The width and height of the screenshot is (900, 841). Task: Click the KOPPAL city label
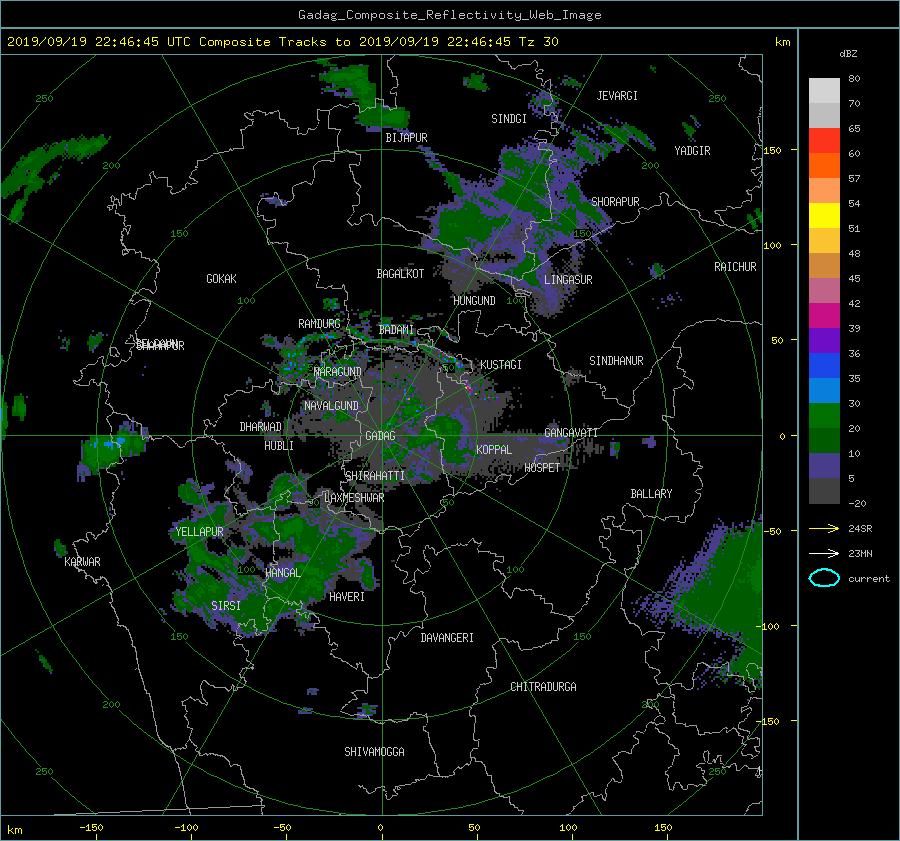494,449
